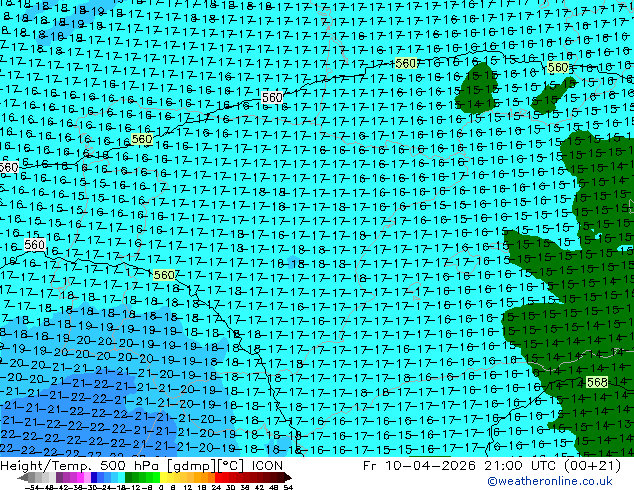The height and width of the screenshot is (490, 634).
Task: Pick the yellow swatch above legend value 0
Action: (x=163, y=477)
